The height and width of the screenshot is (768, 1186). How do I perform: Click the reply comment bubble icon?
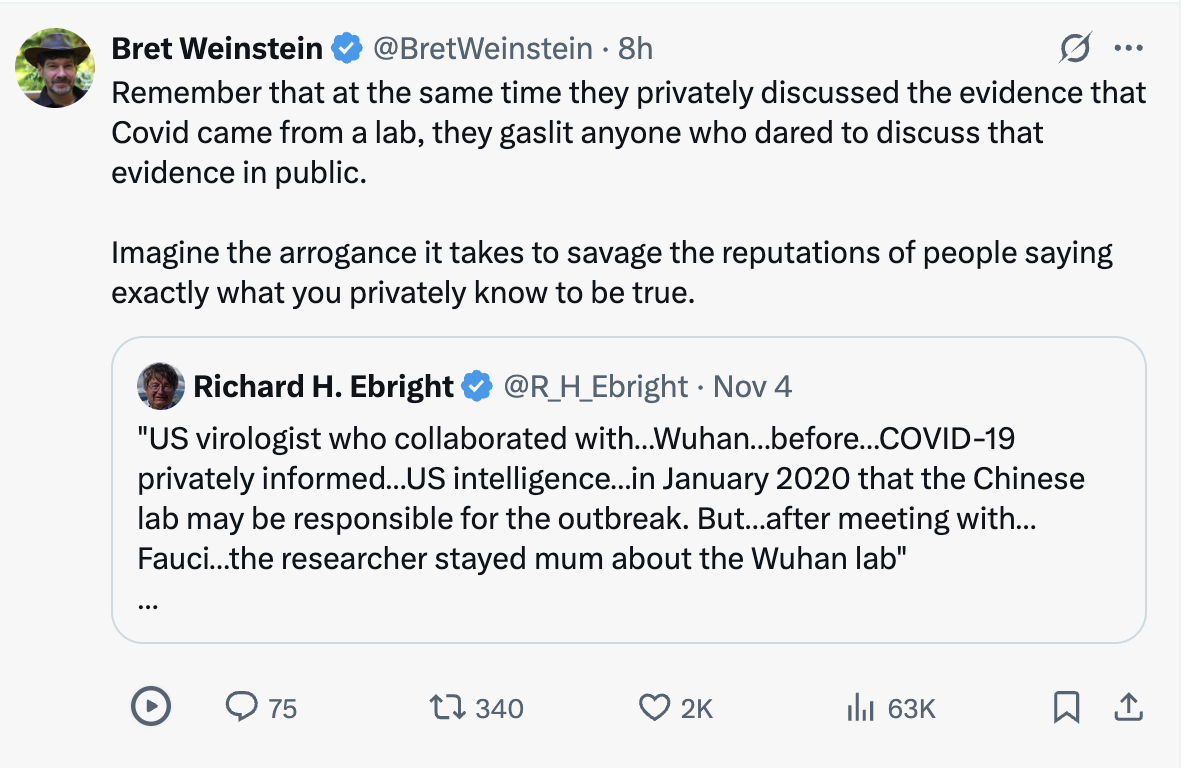(242, 708)
